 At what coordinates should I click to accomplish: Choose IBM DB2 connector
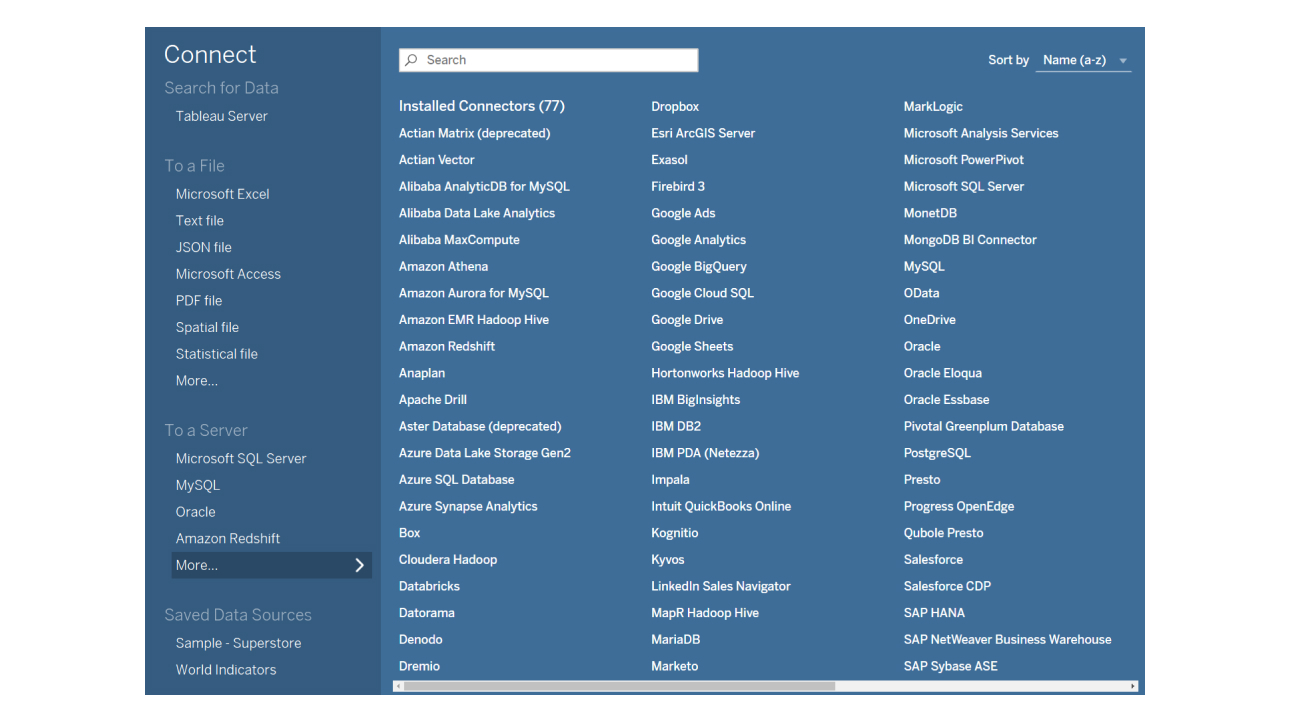coord(676,427)
